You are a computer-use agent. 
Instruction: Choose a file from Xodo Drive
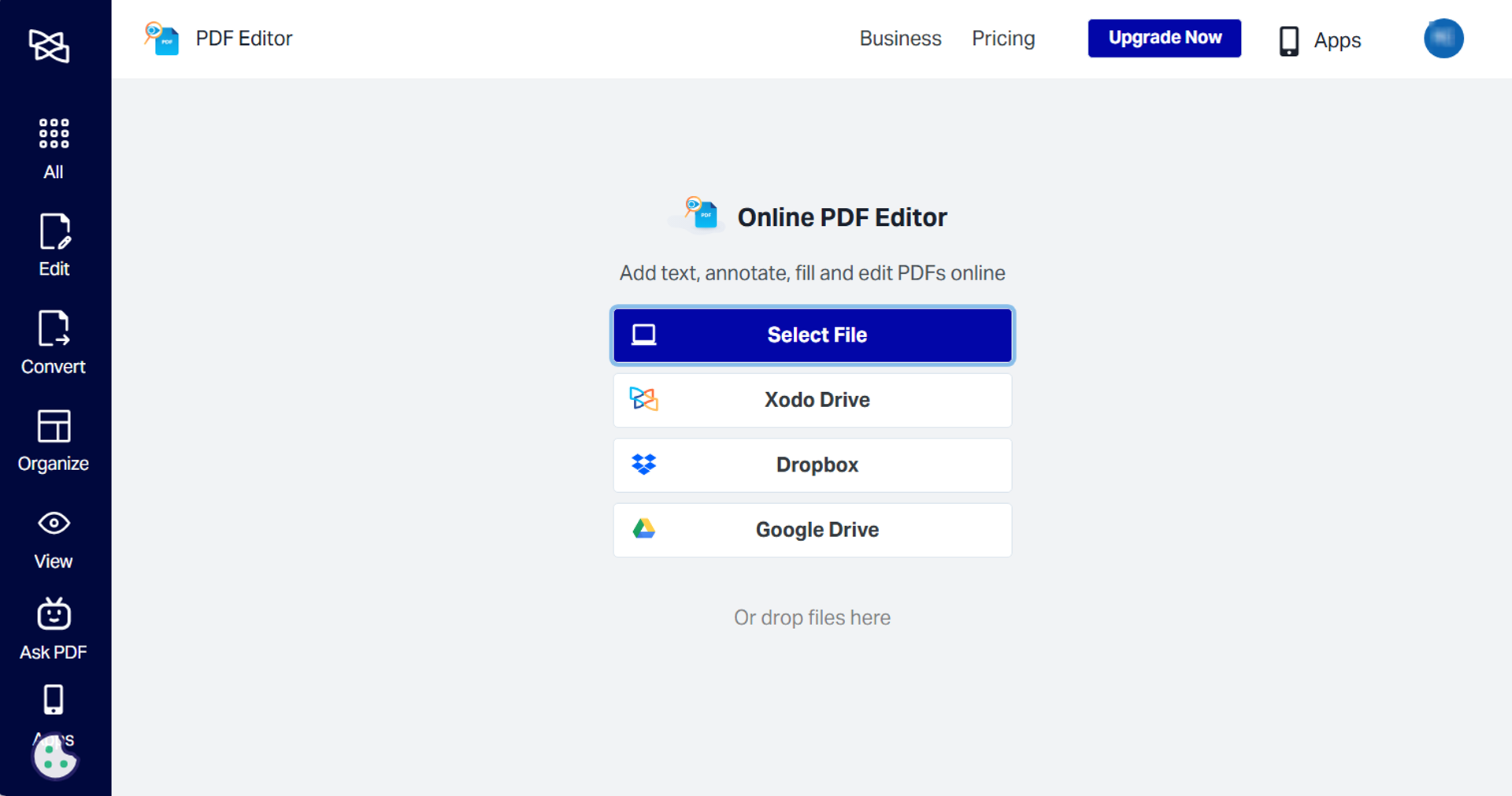click(813, 400)
